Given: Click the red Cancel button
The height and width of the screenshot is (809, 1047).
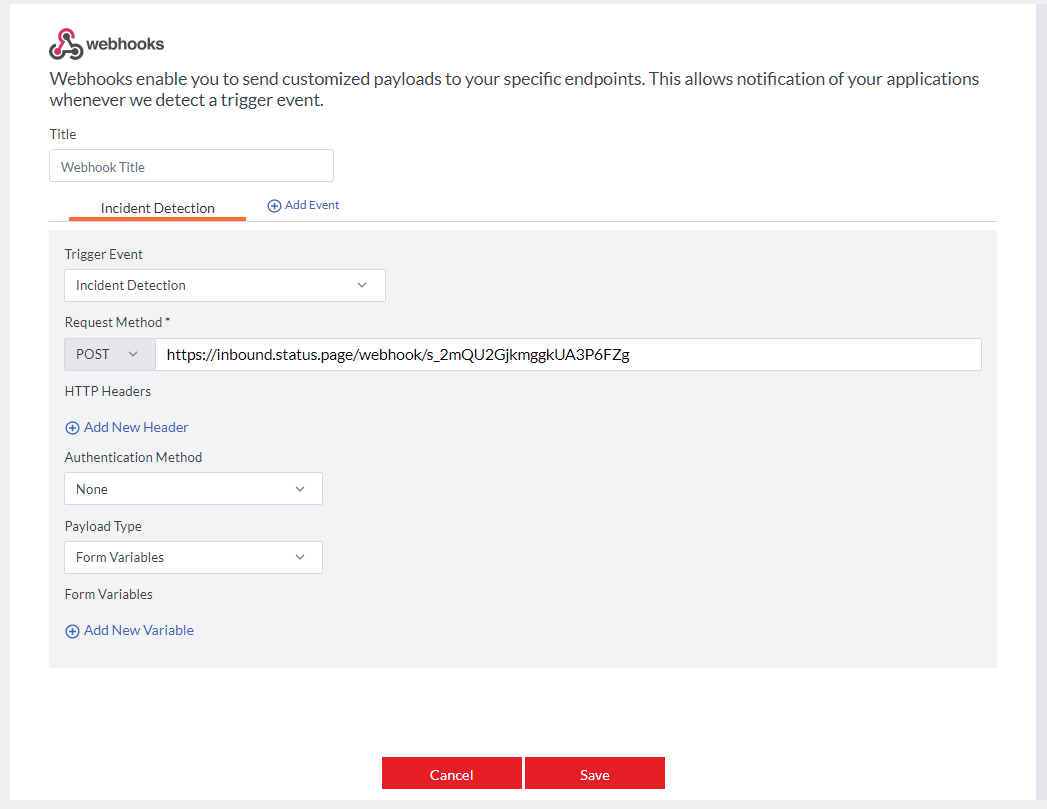Looking at the screenshot, I should tap(451, 773).
